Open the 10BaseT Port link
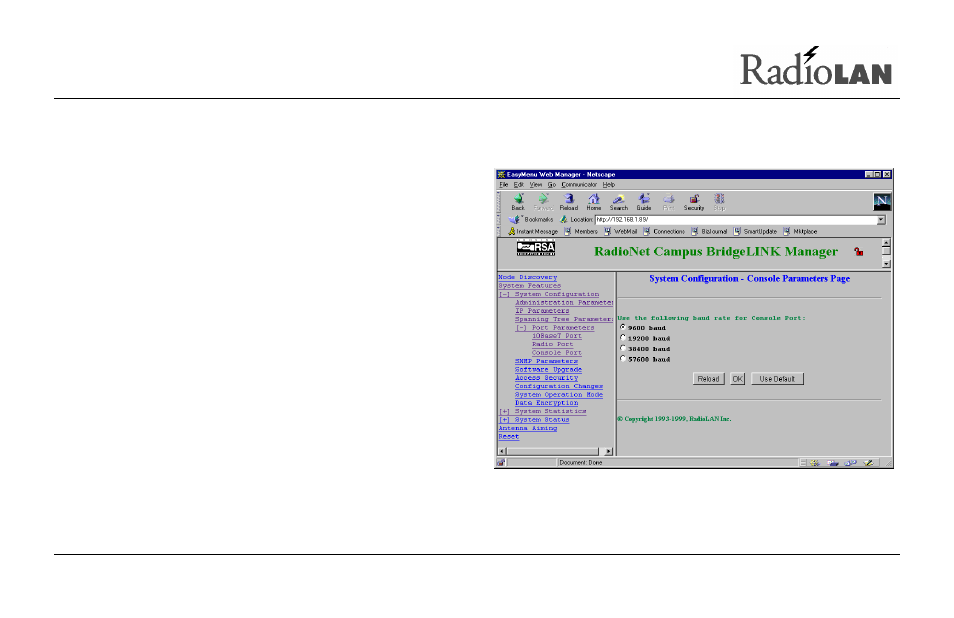The width and height of the screenshot is (954, 618). [557, 336]
